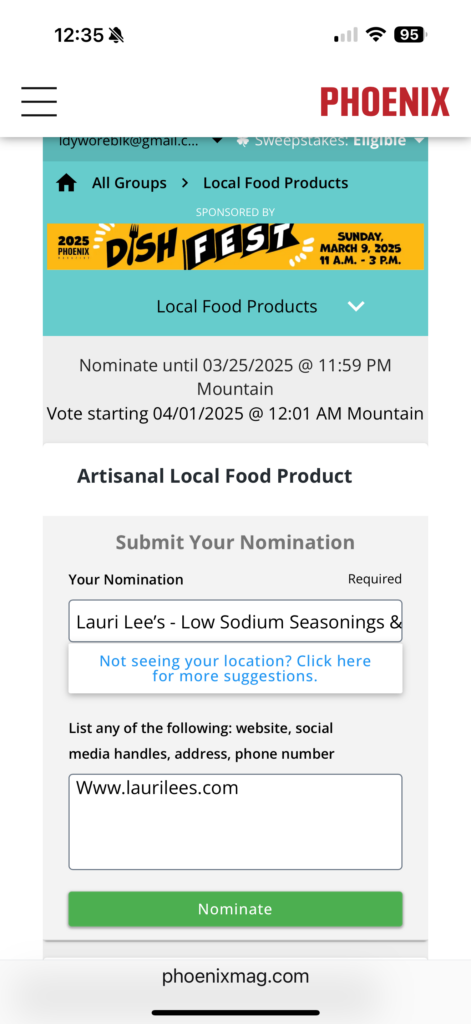Tap the Wi-Fi status icon

(376, 35)
